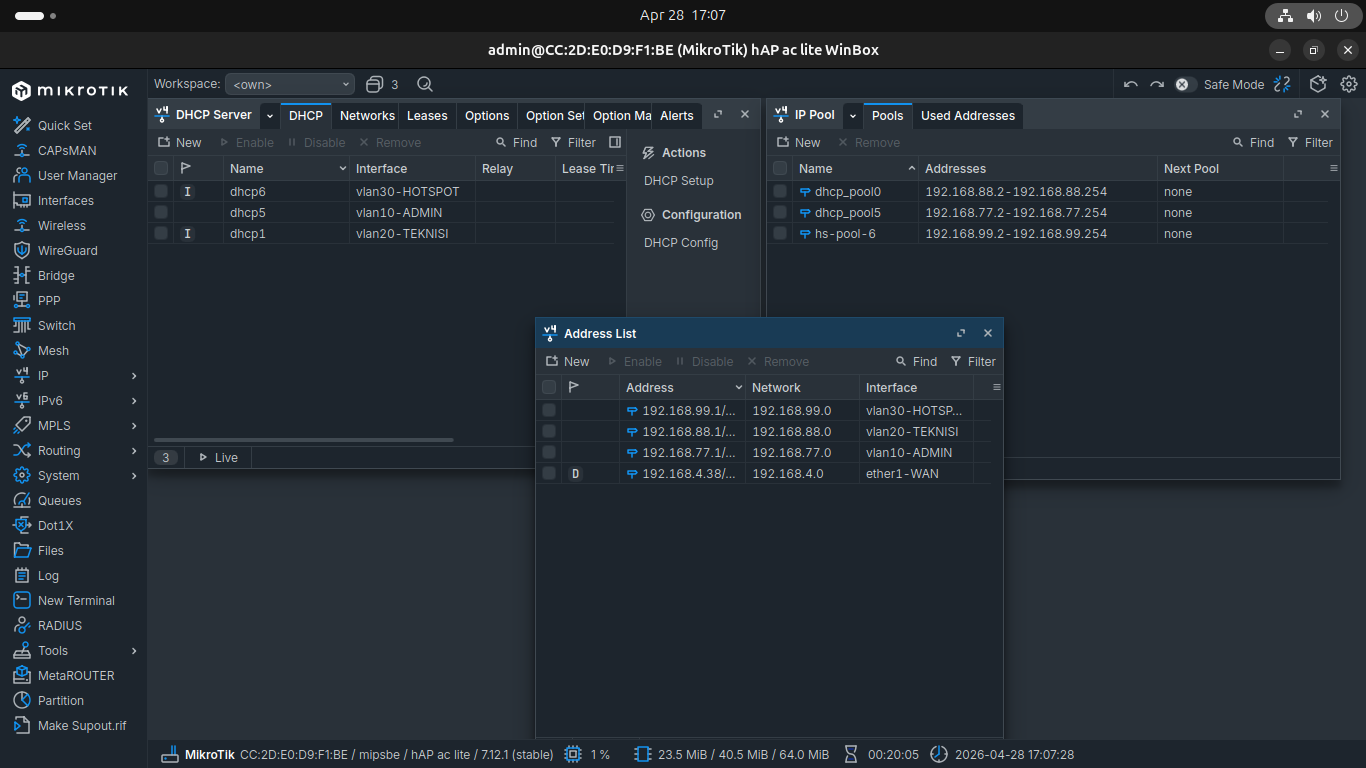Image resolution: width=1366 pixels, height=768 pixels.
Task: Open the PPP section
Action: [x=49, y=300]
